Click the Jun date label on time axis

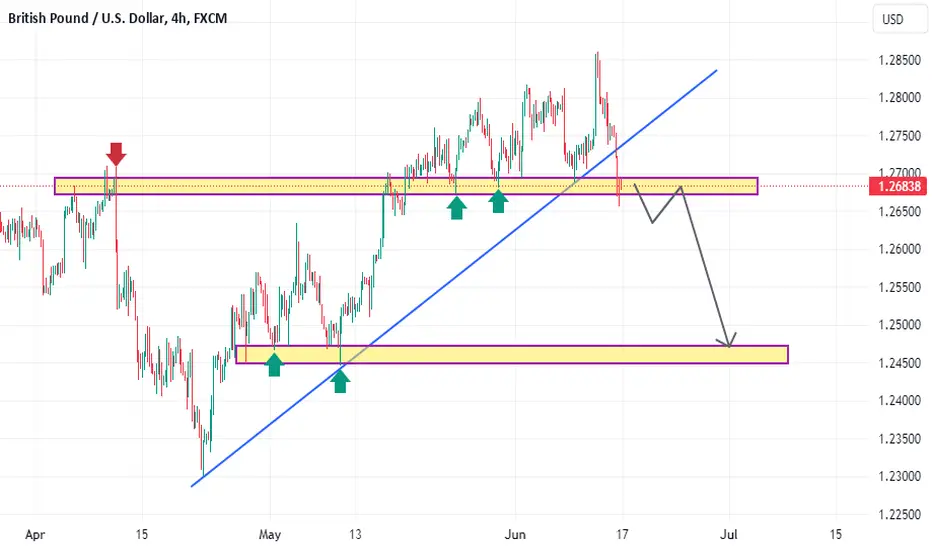(x=515, y=535)
